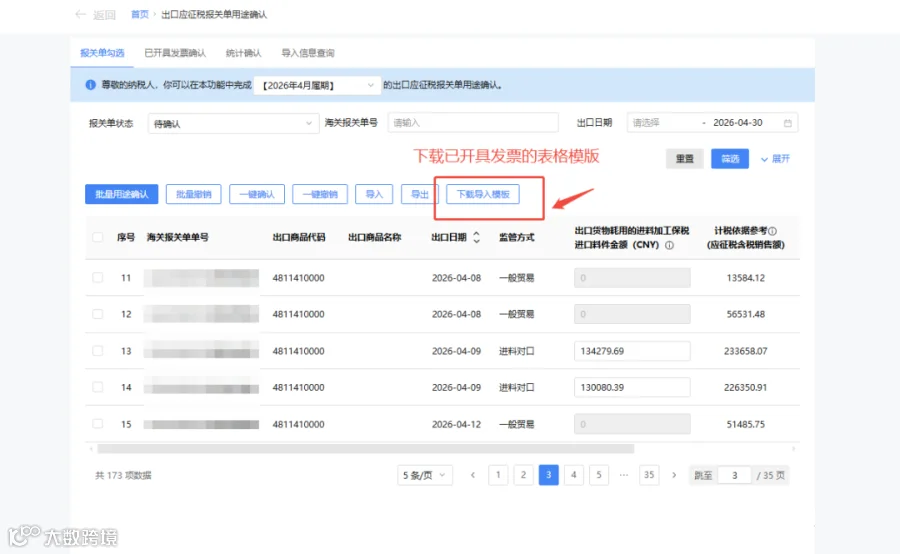Click the 出口日期 start date field
The width and height of the screenshot is (900, 554).
[x=663, y=123]
